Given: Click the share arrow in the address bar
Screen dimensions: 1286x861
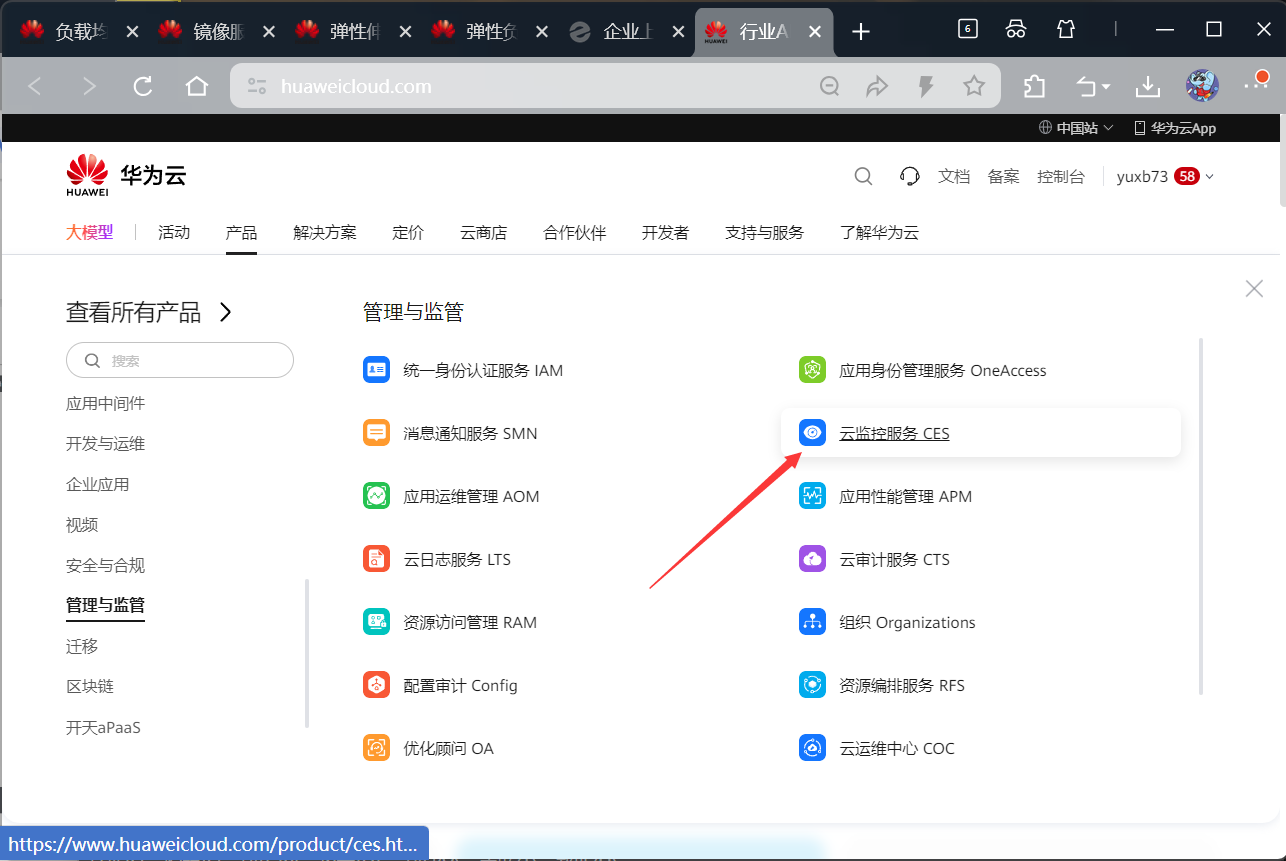Looking at the screenshot, I should [x=877, y=86].
